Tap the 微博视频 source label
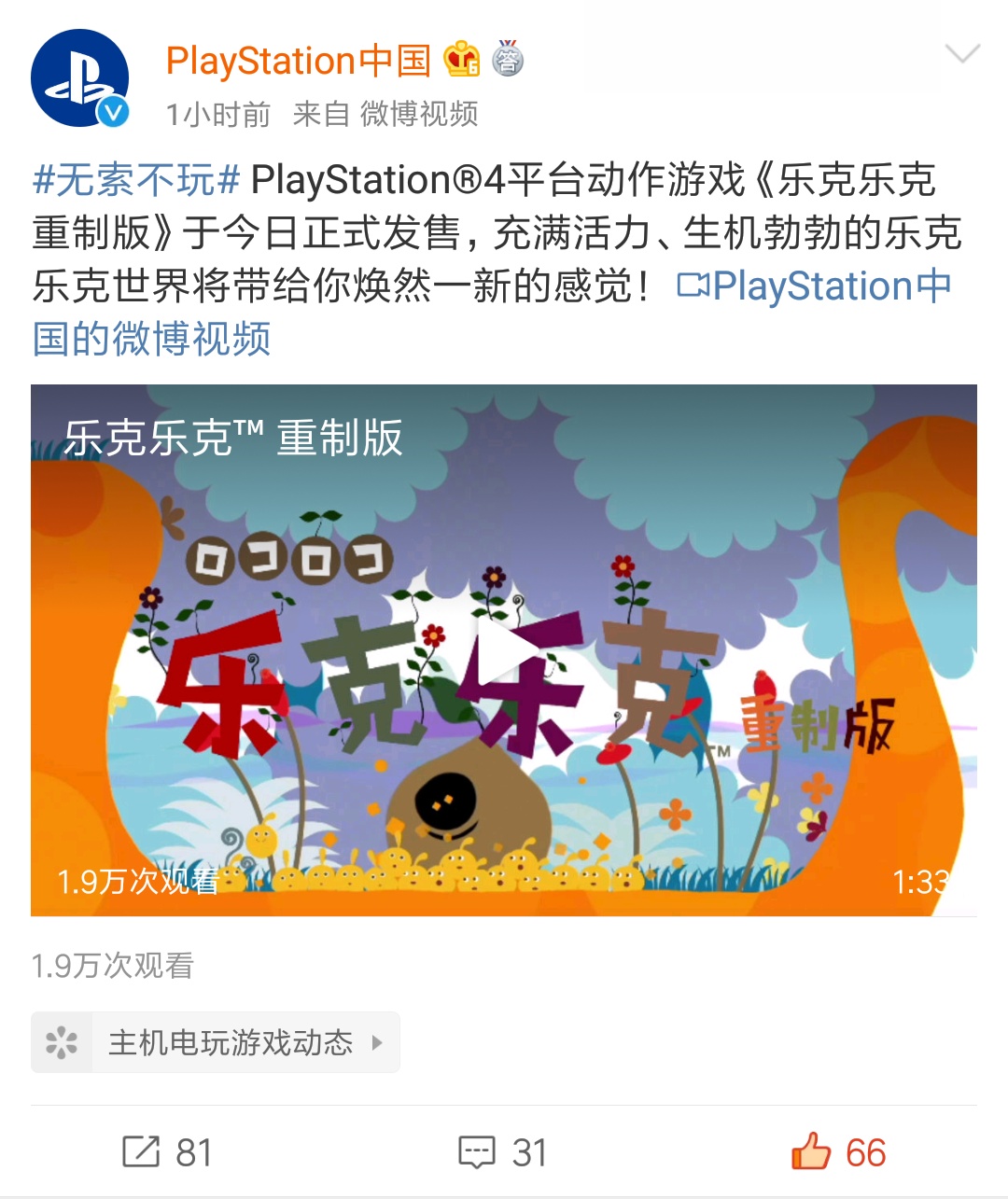Viewport: 1008px width, 1199px height. click(x=419, y=114)
